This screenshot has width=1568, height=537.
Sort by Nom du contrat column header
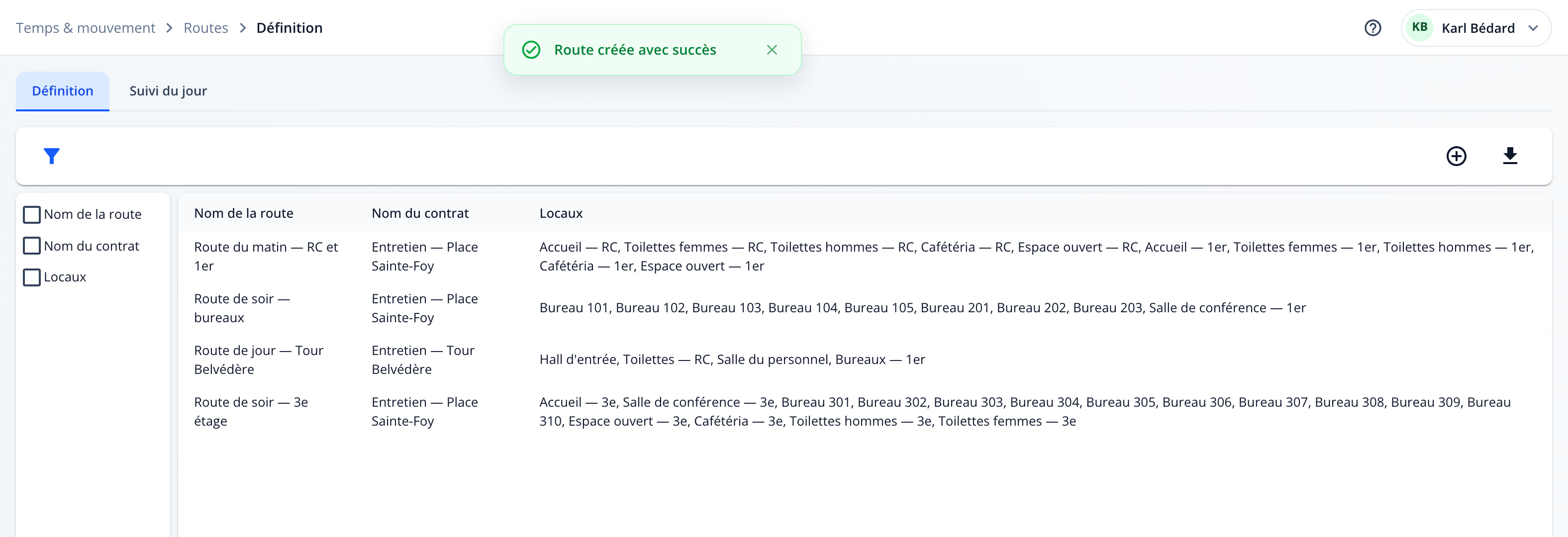coord(420,213)
